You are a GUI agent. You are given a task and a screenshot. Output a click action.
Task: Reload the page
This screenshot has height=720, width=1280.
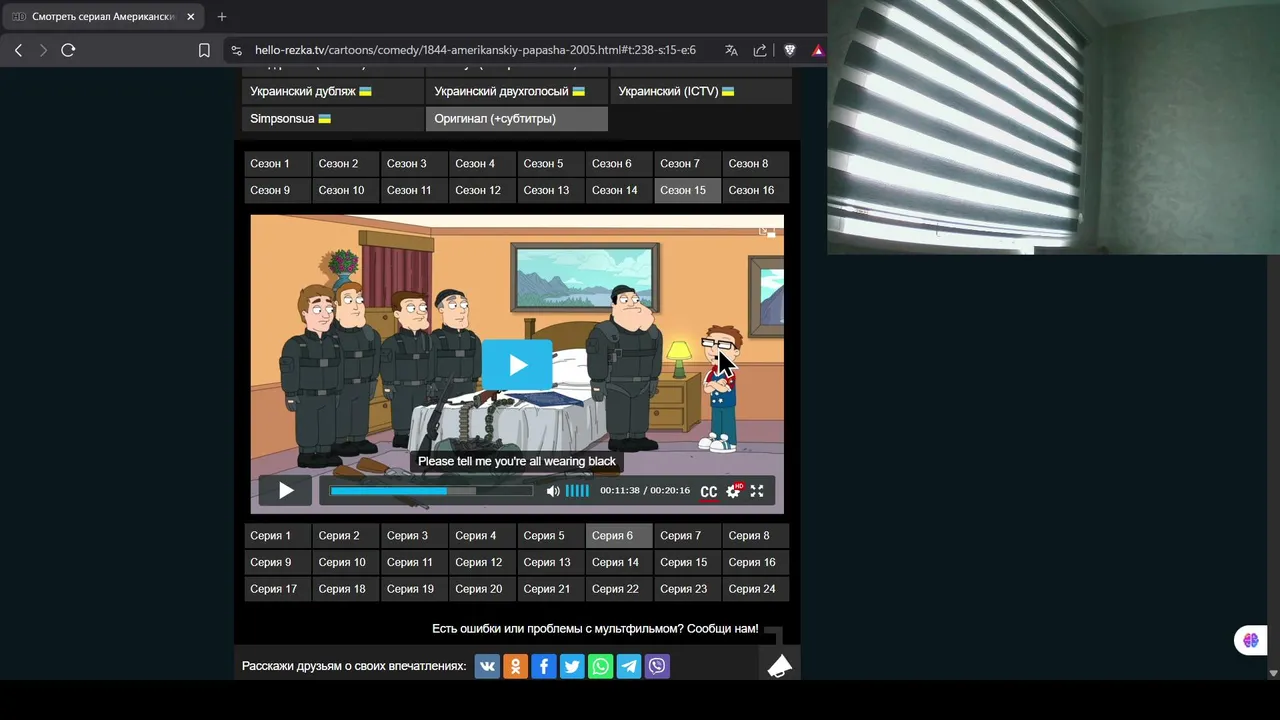[x=68, y=50]
